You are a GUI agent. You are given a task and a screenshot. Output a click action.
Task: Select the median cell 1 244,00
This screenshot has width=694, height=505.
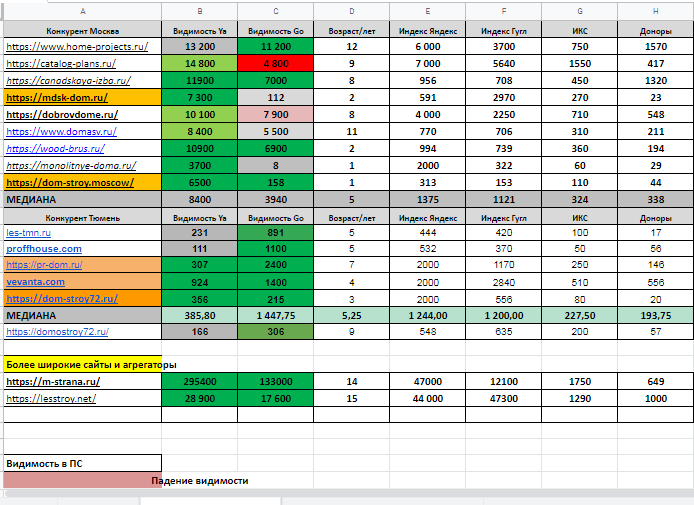[428, 316]
